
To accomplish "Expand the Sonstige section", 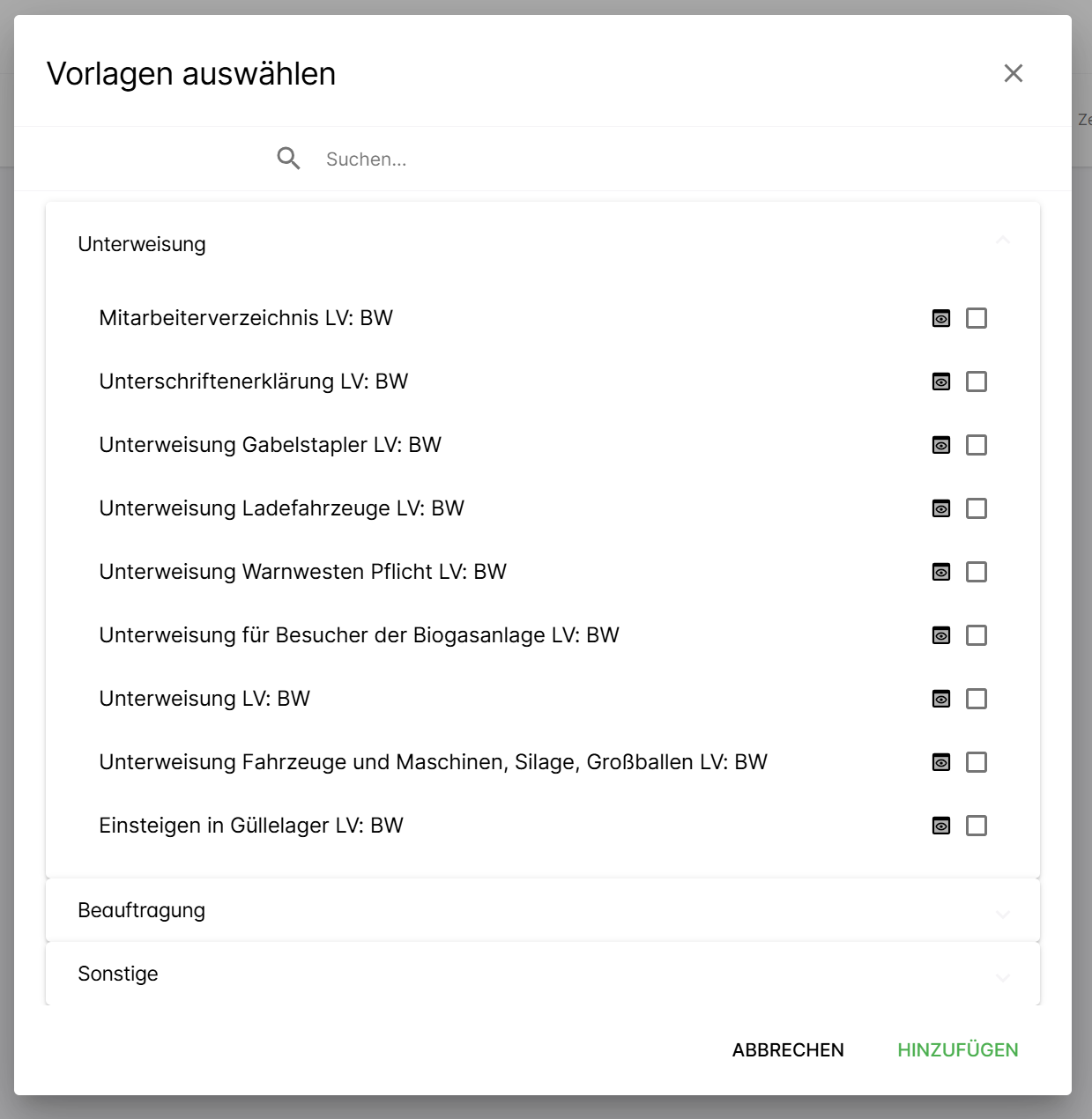I will 1002,976.
